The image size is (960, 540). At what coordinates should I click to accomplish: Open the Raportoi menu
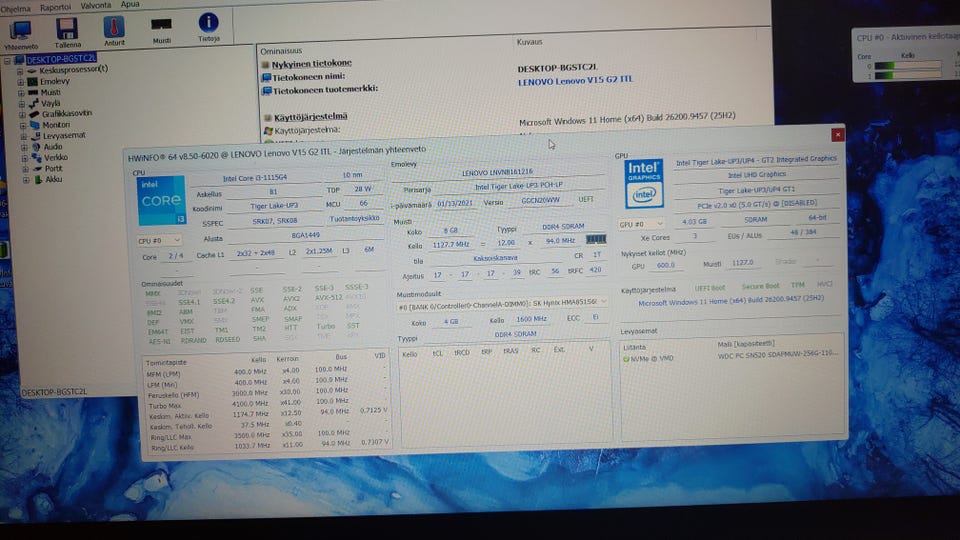(55, 7)
